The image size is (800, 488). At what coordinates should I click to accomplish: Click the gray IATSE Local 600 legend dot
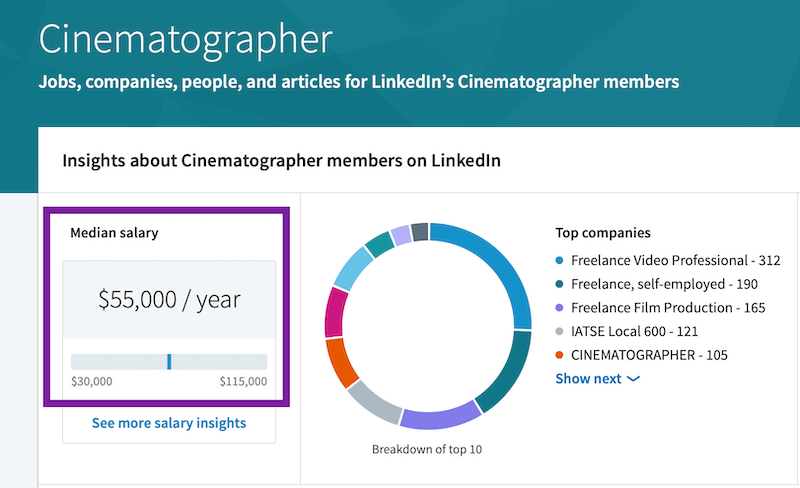(561, 332)
